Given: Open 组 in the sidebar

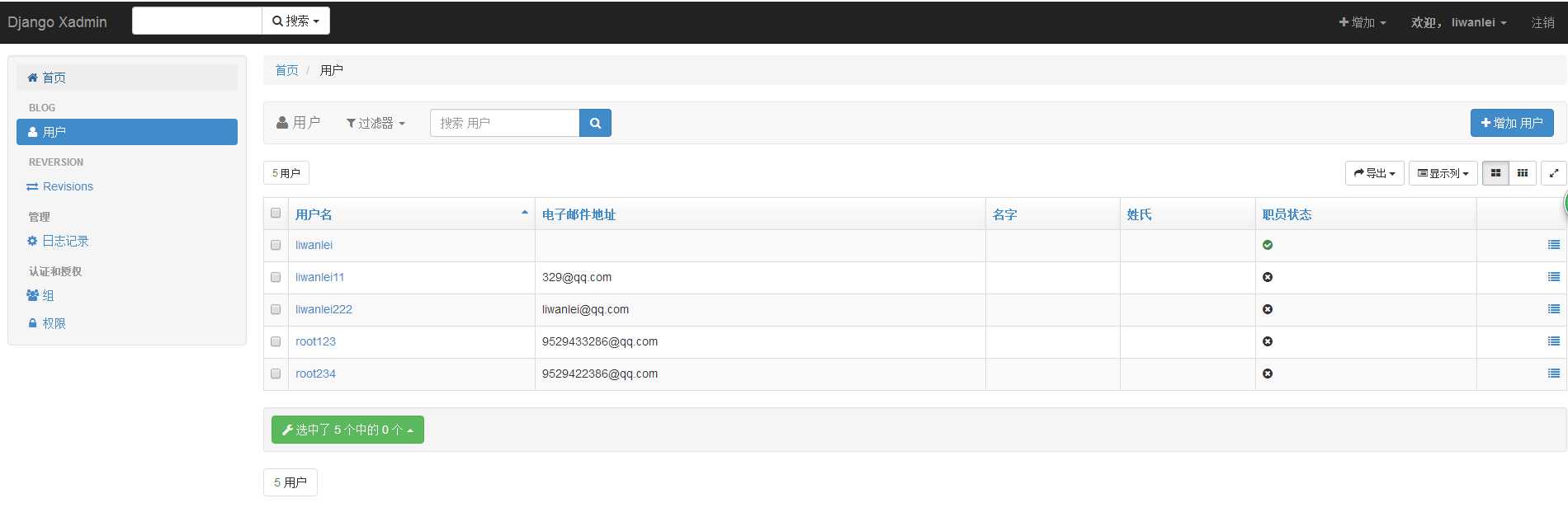Looking at the screenshot, I should (127, 295).
